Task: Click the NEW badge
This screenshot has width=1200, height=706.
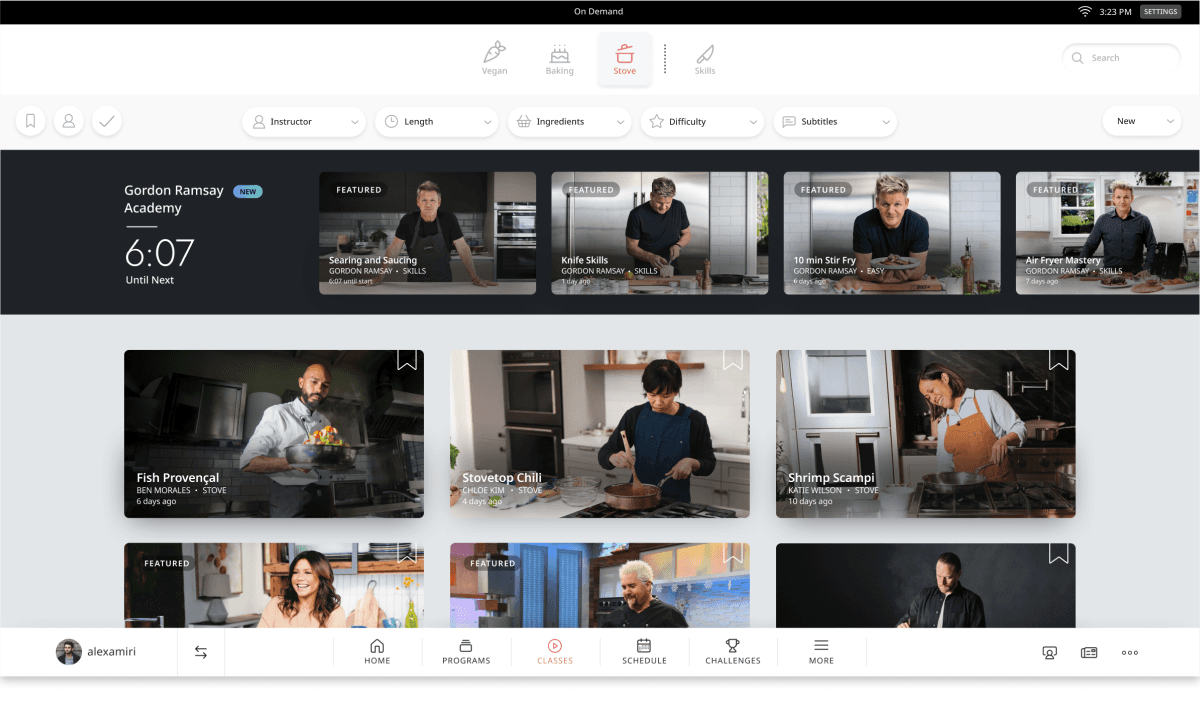Action: point(248,191)
